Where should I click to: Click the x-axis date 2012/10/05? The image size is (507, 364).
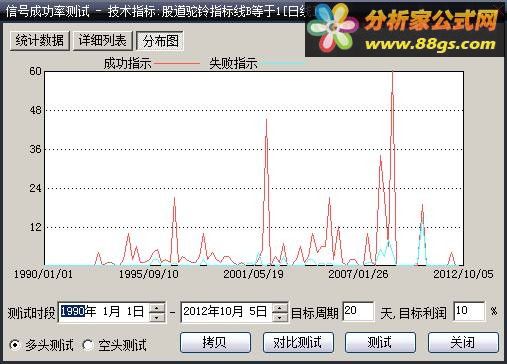pos(463,274)
